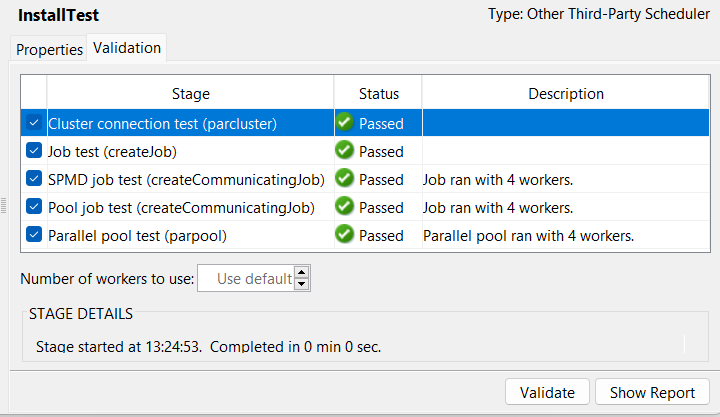The image size is (720, 417).
Task: Disable the Pool job test checkbox
Action: point(34,207)
